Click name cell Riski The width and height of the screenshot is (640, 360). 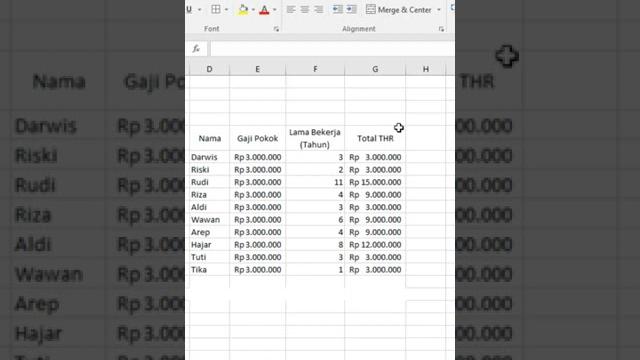click(x=209, y=170)
